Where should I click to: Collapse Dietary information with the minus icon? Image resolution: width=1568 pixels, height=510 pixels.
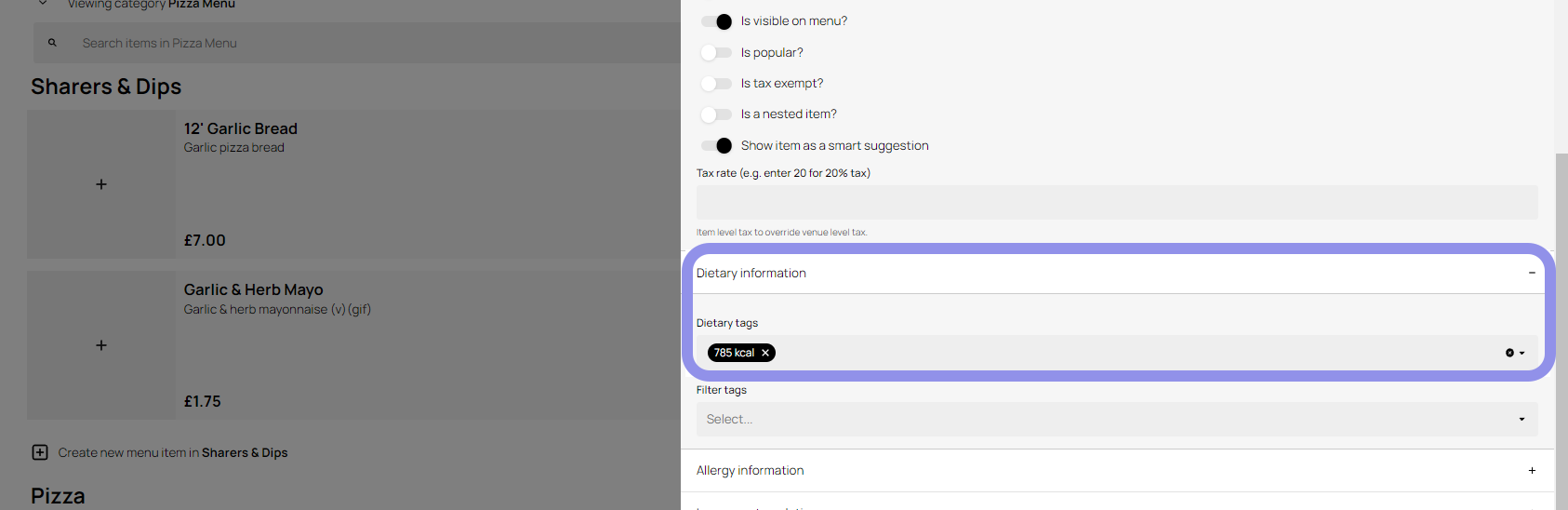(1532, 273)
